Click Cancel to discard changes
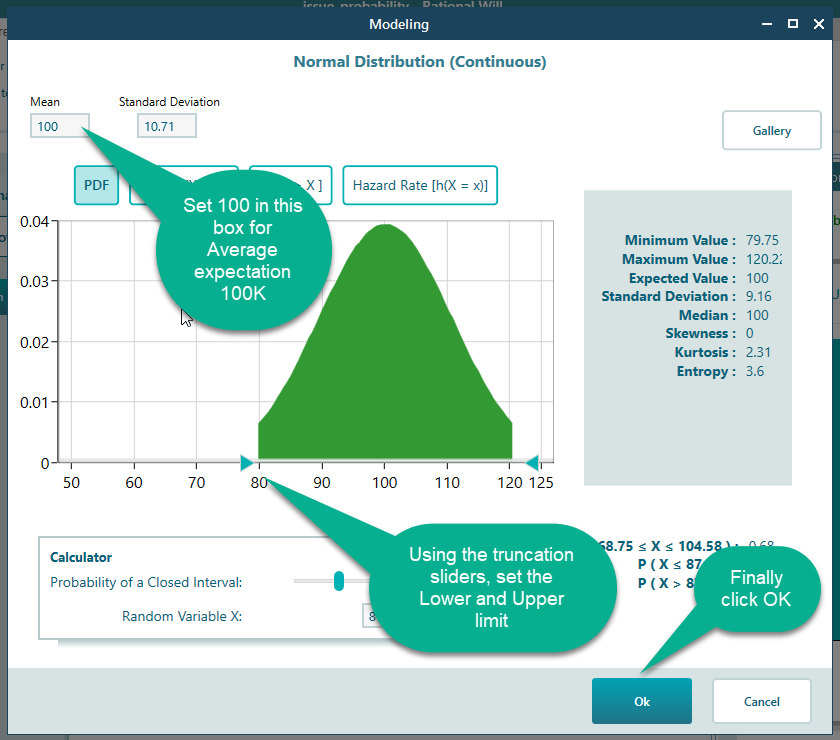 coord(761,701)
